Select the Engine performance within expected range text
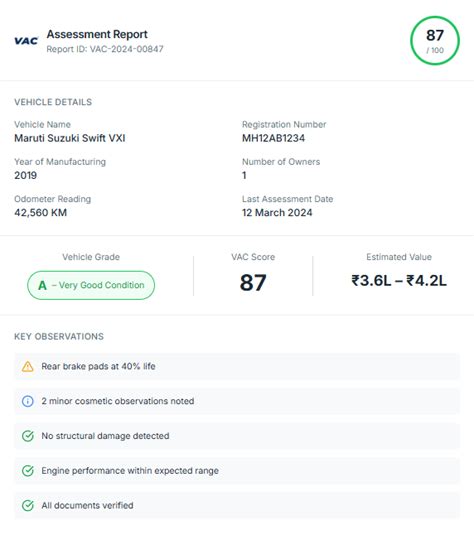 pyautogui.click(x=130, y=471)
